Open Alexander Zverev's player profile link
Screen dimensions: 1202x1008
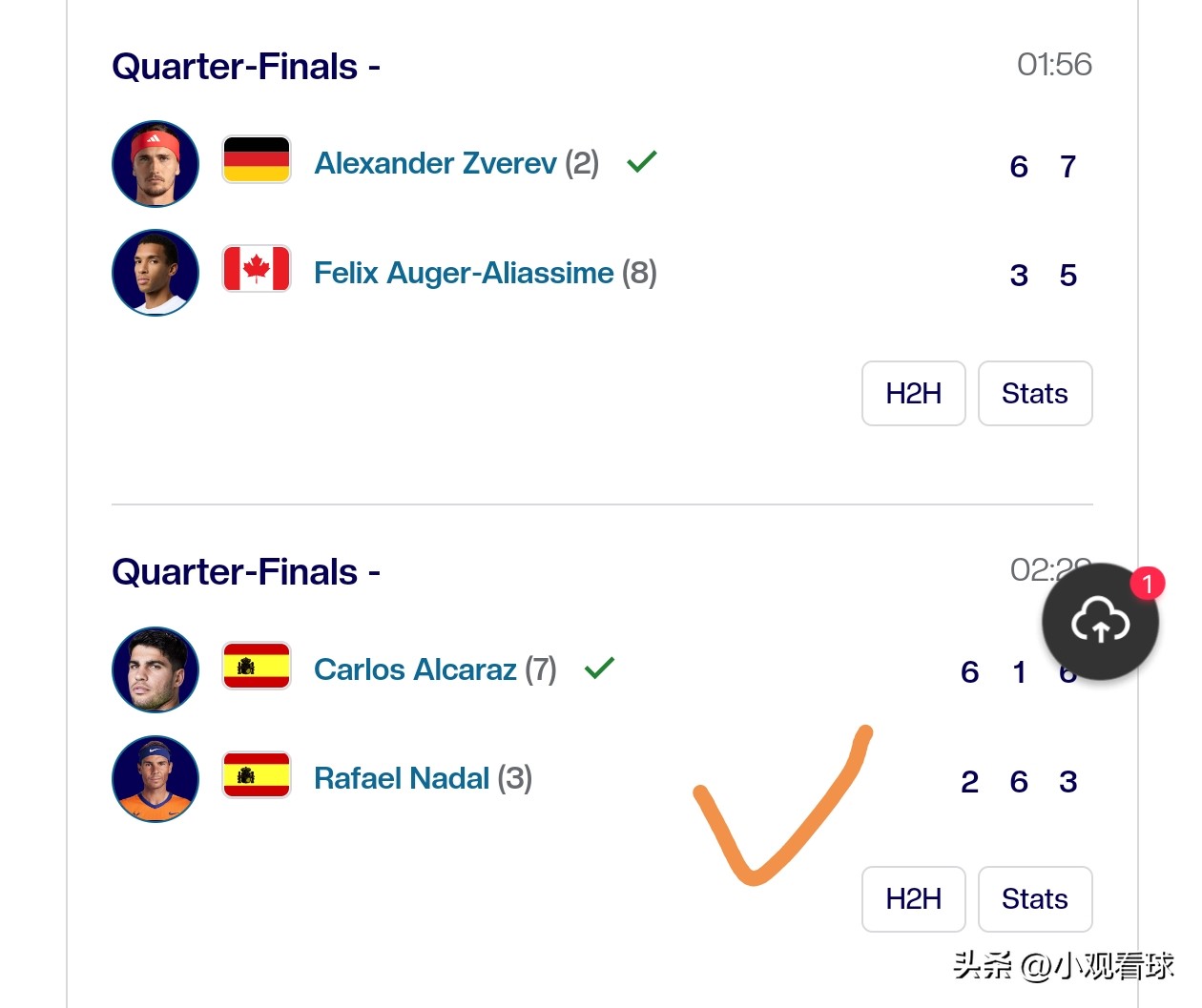(435, 163)
